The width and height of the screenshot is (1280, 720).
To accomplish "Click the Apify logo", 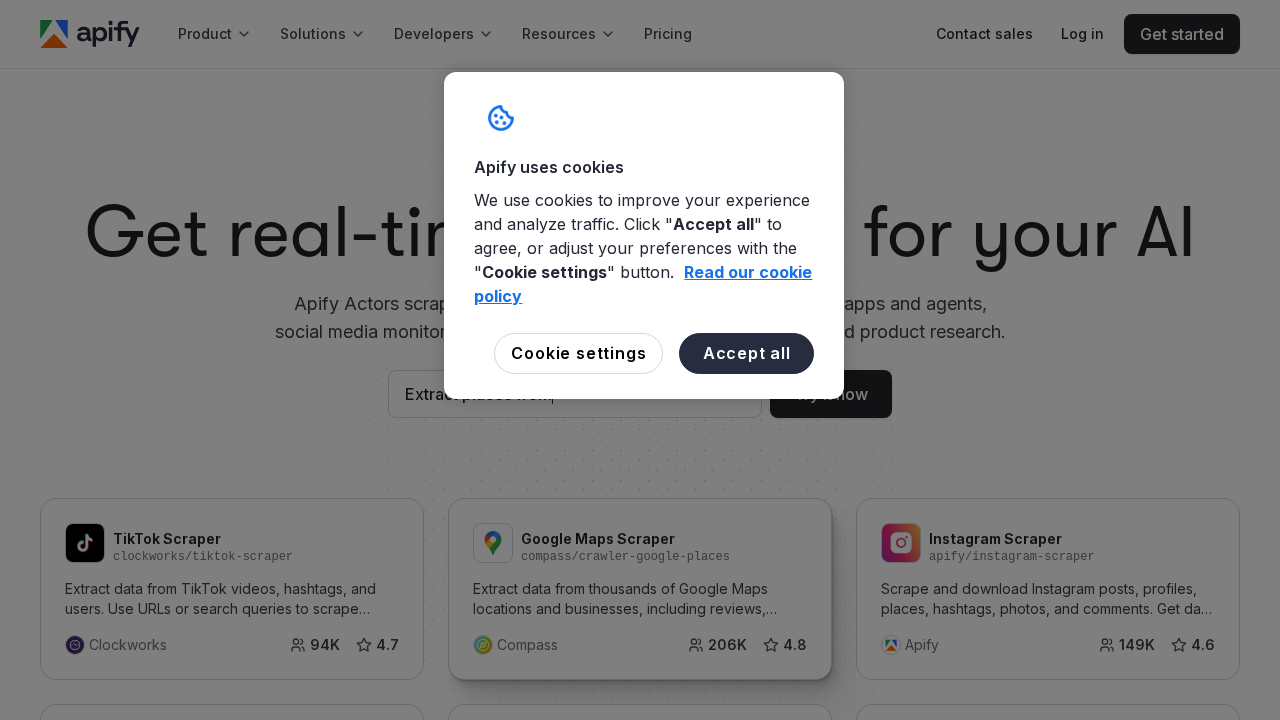I will coord(90,33).
